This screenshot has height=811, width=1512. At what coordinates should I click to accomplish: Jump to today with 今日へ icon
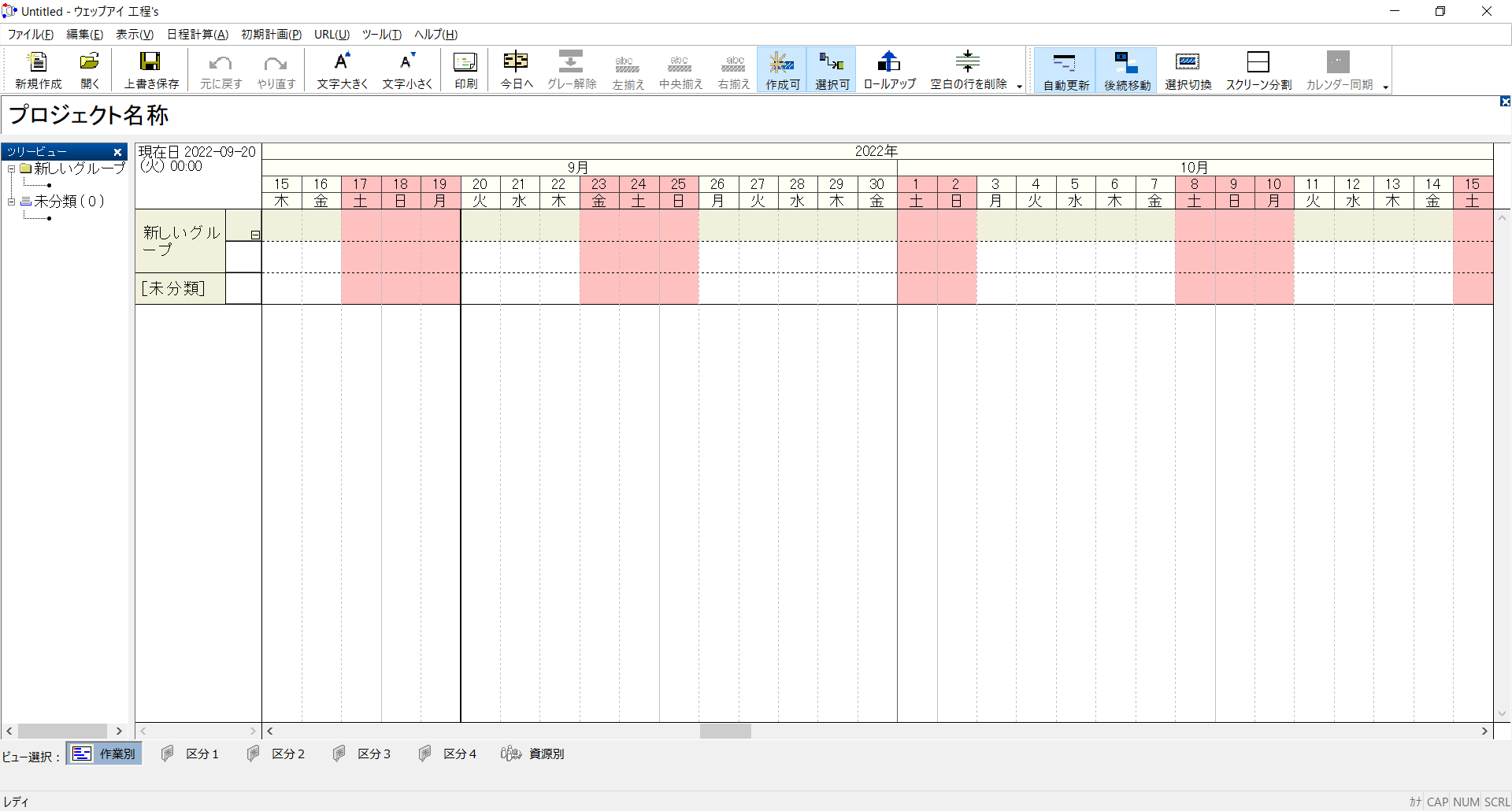coord(517,70)
